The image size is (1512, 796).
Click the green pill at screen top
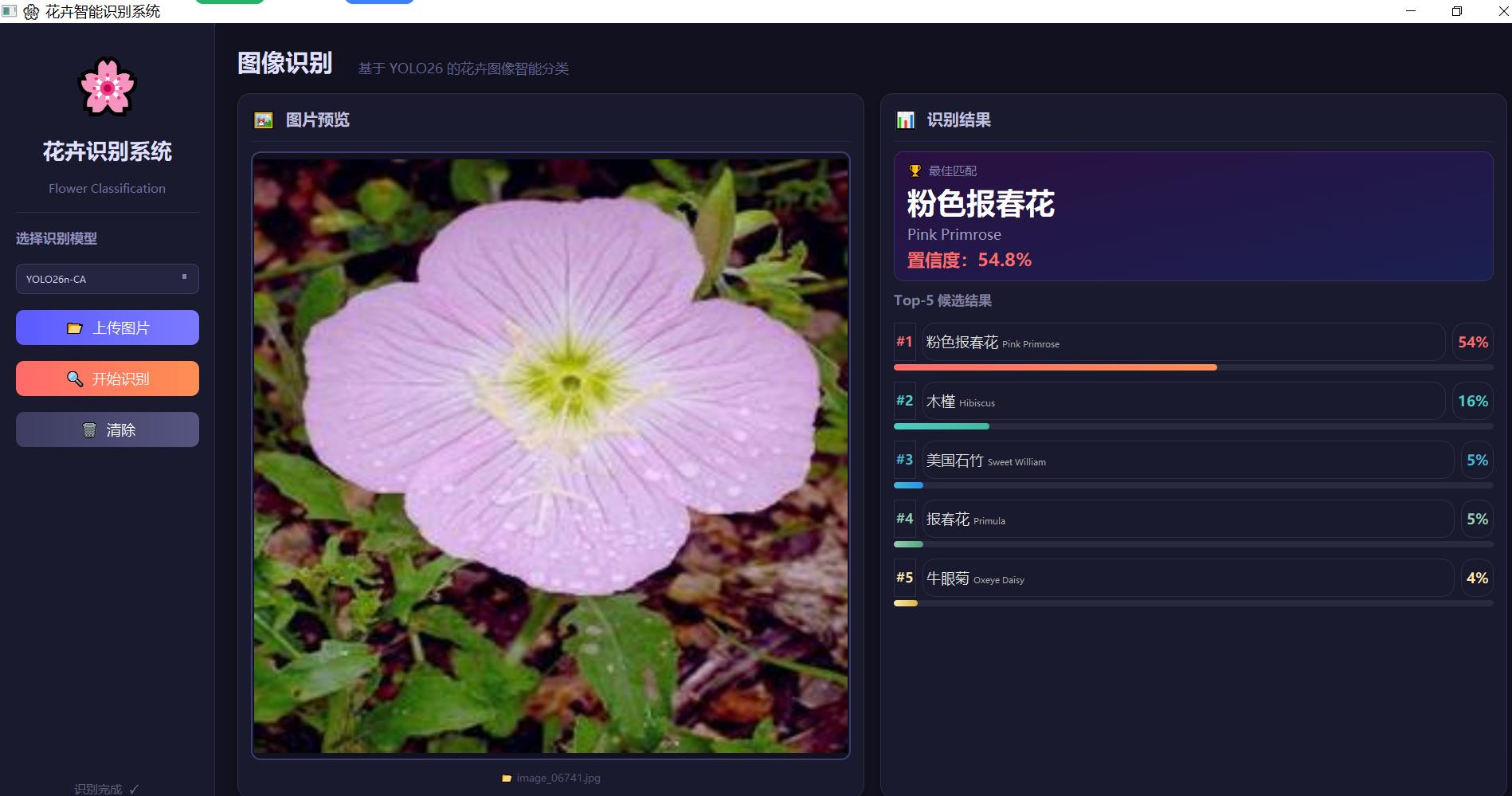point(229,2)
